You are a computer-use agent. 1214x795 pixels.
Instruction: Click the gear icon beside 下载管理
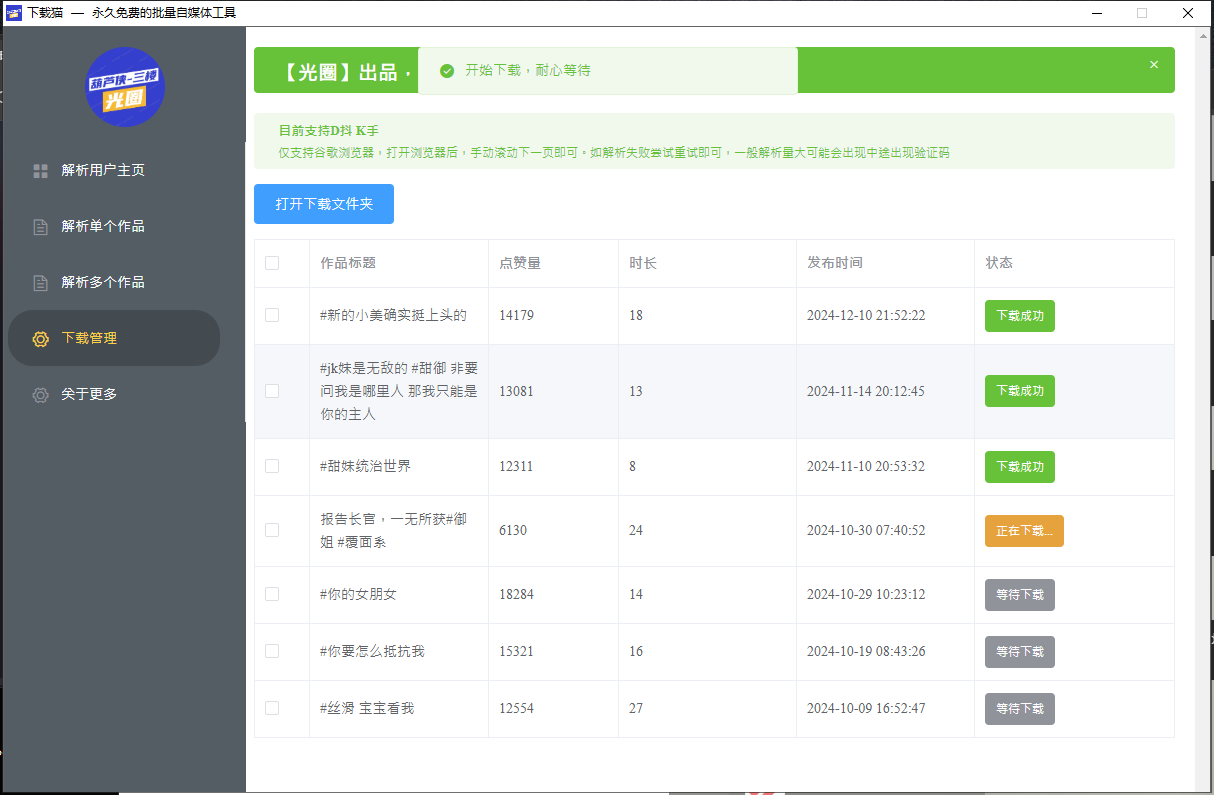coord(41,339)
